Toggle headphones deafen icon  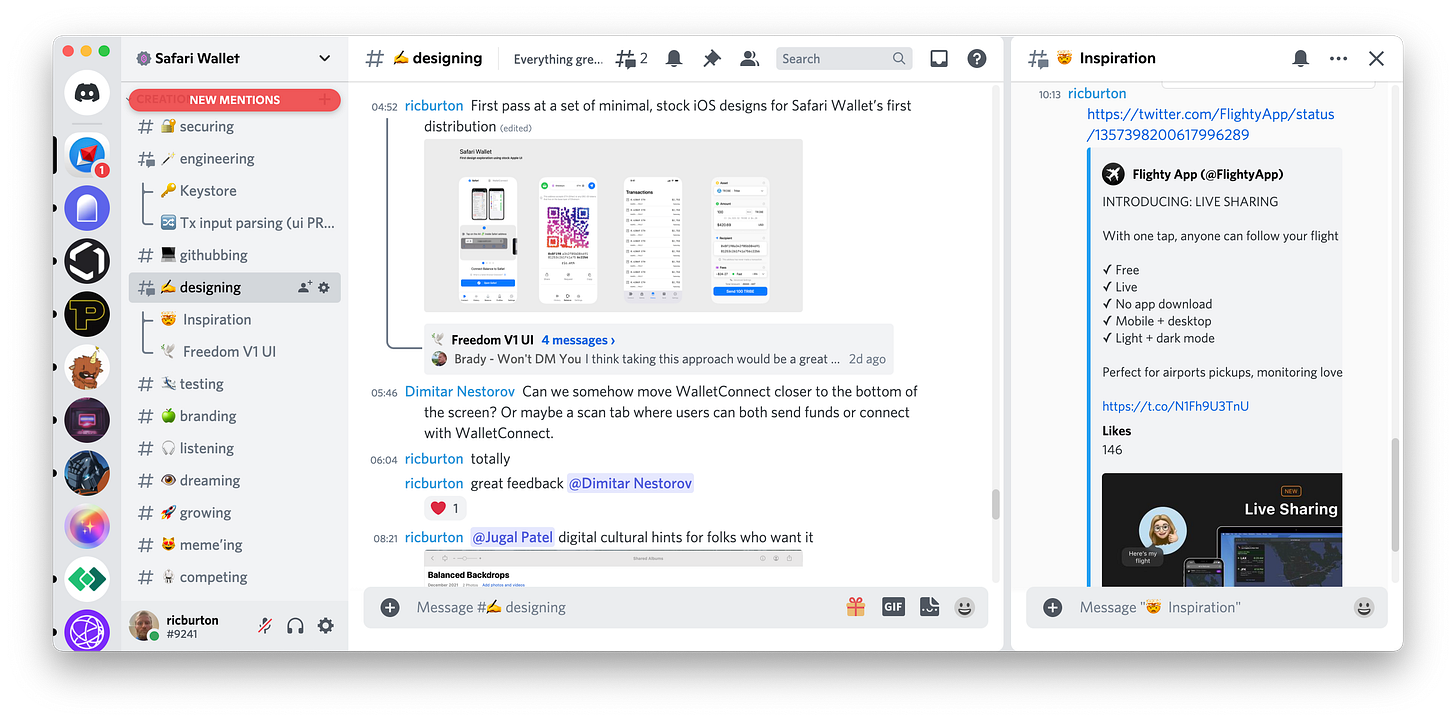pos(295,626)
